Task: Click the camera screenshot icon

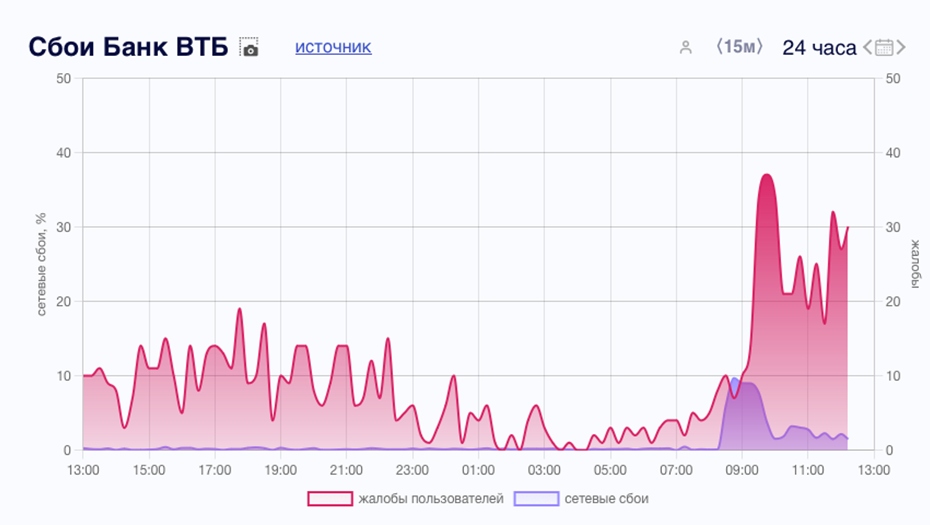Action: 249,47
